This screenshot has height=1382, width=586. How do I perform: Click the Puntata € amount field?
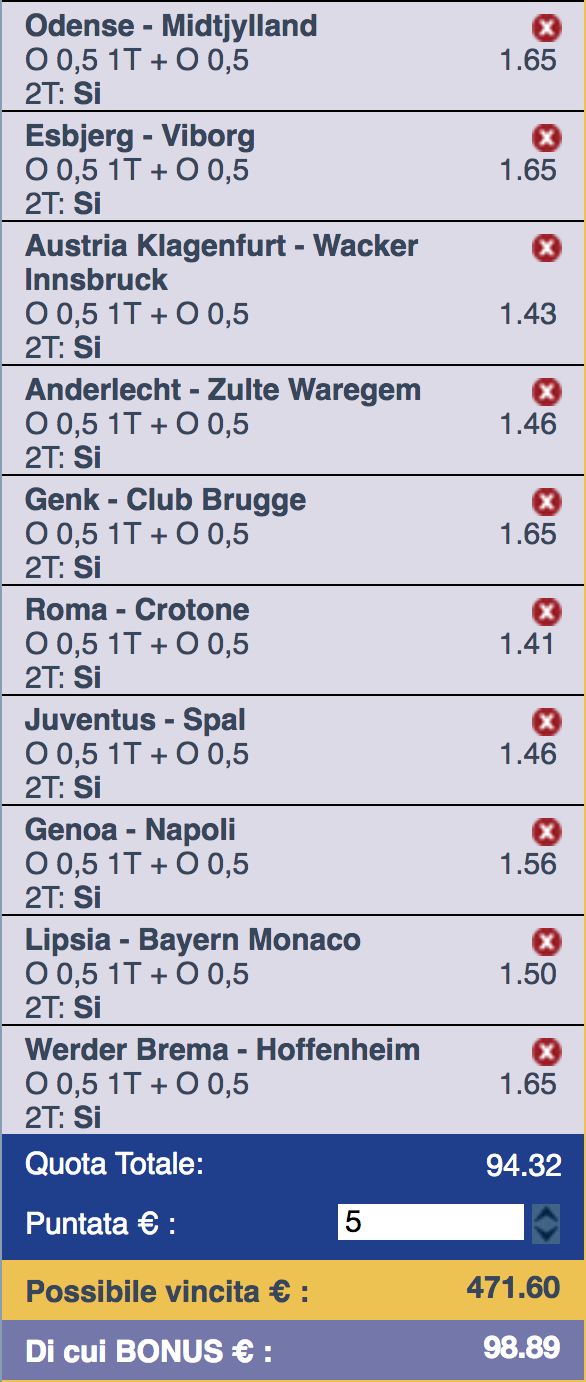[x=431, y=1222]
